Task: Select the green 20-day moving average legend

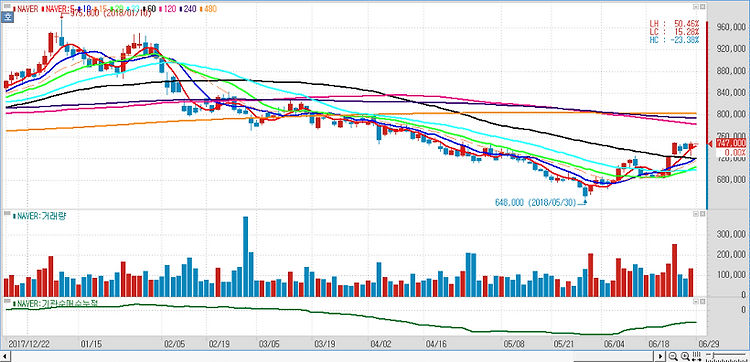Action: tap(116, 9)
